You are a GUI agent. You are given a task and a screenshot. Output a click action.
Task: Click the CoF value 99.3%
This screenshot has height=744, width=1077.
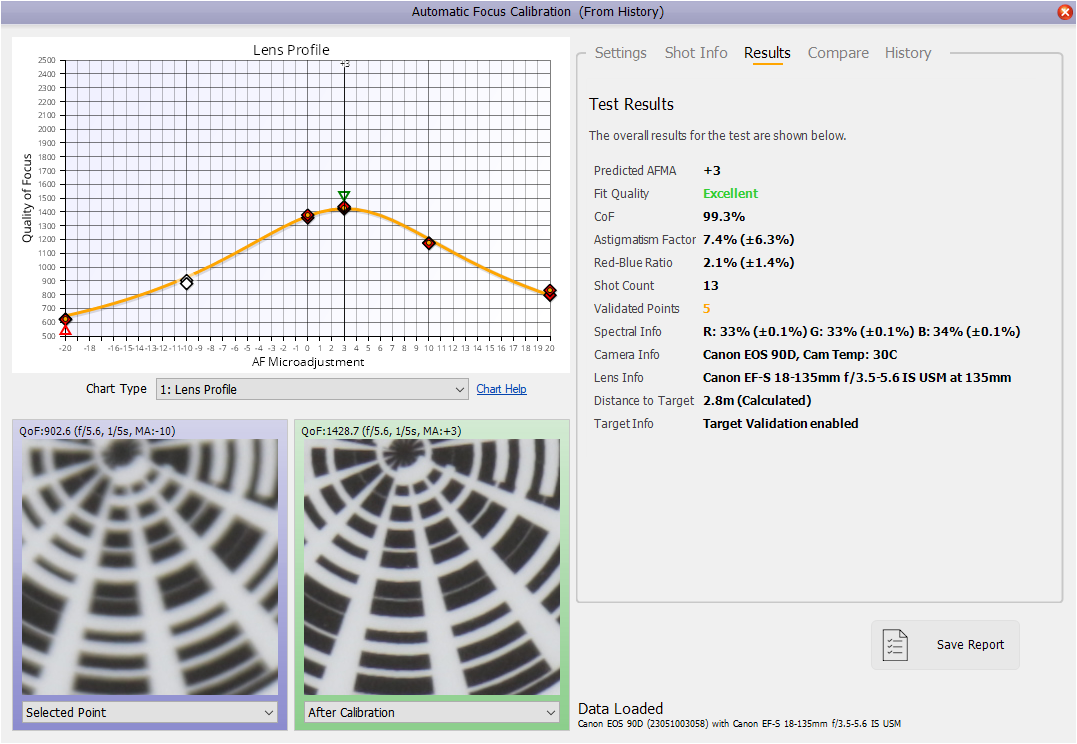click(724, 217)
